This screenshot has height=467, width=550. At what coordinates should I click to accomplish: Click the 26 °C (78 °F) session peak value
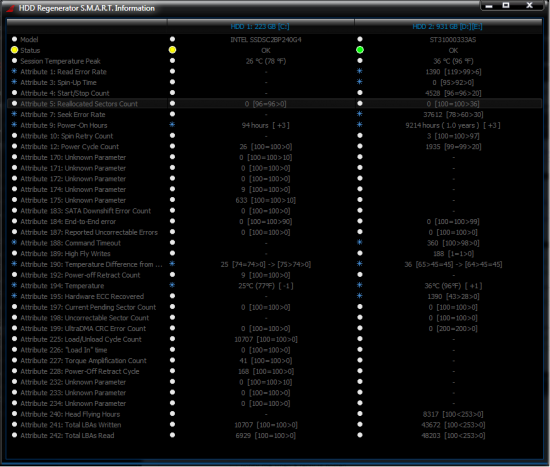[266, 61]
